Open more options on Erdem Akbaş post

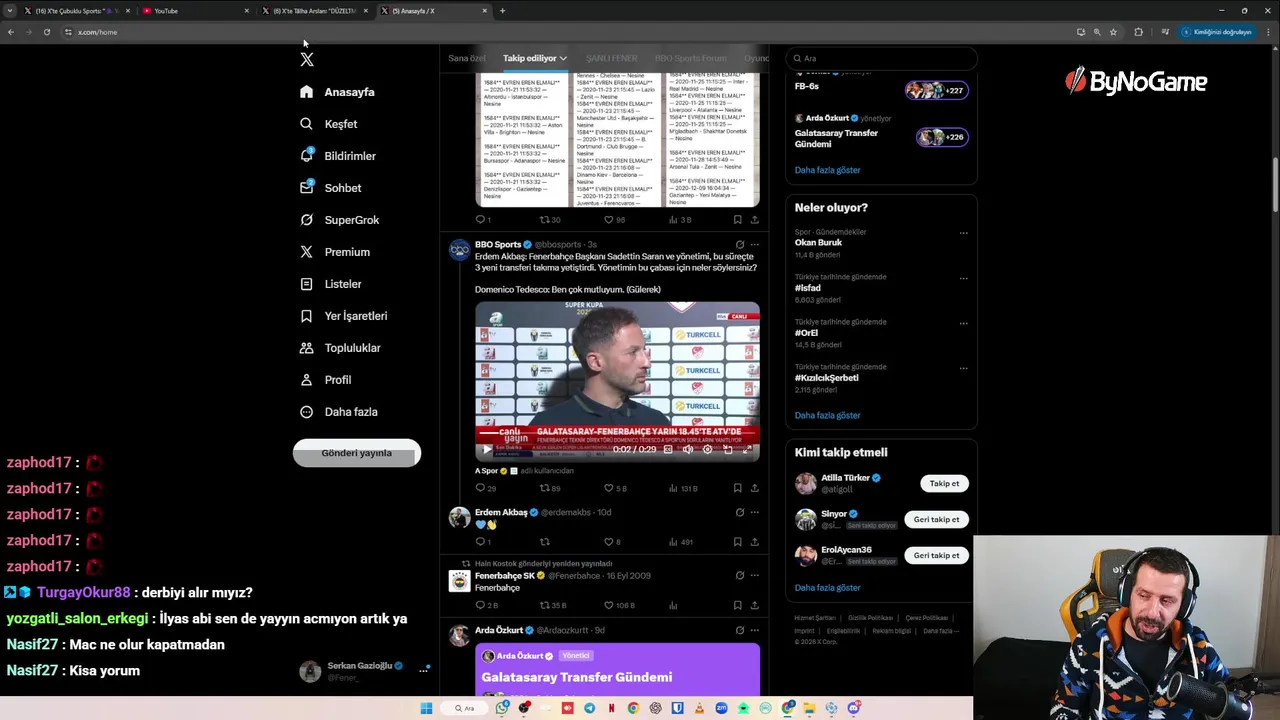pos(754,512)
